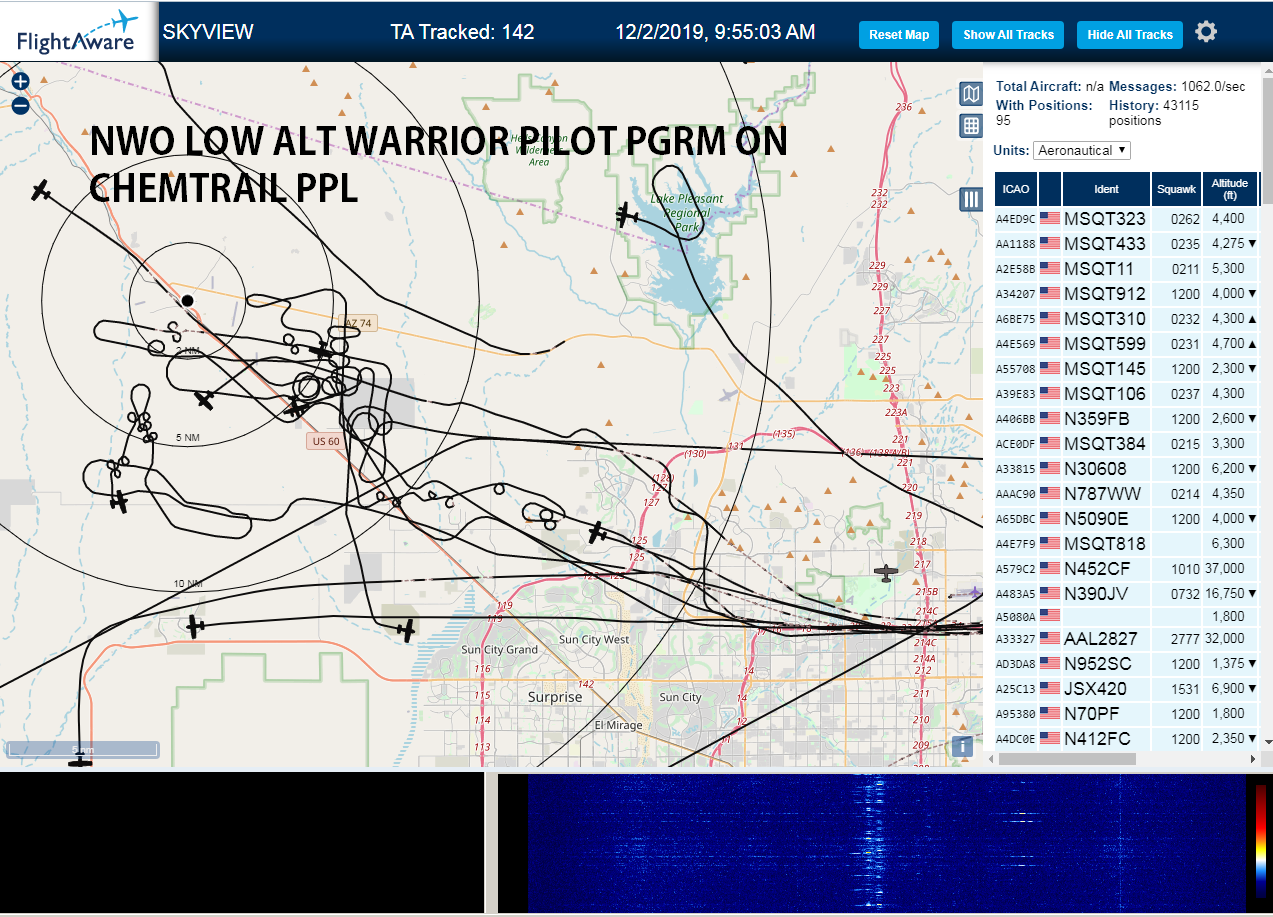This screenshot has width=1273, height=917.
Task: Select the purple aircraft icon at map edge
Action: [975, 592]
